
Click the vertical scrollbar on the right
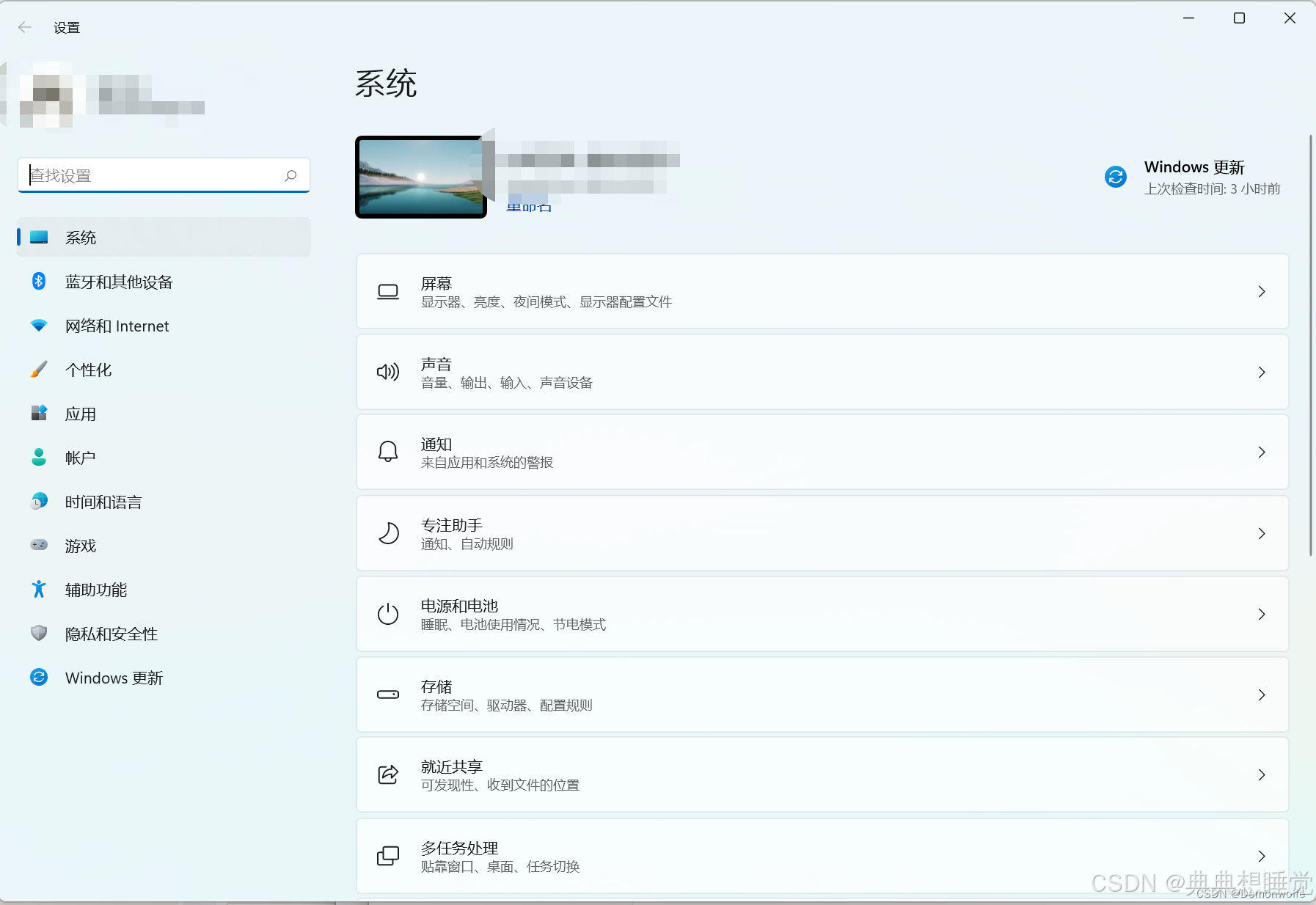pyautogui.click(x=1310, y=345)
